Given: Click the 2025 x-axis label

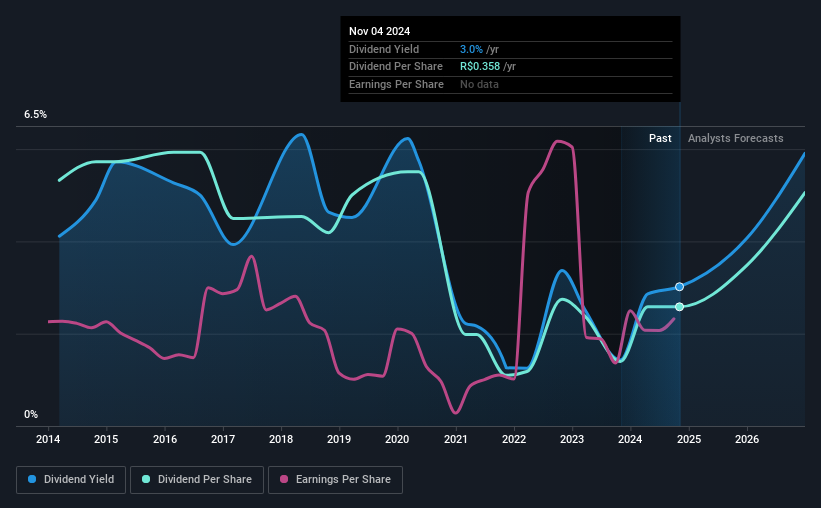Looking at the screenshot, I should coord(689,439).
